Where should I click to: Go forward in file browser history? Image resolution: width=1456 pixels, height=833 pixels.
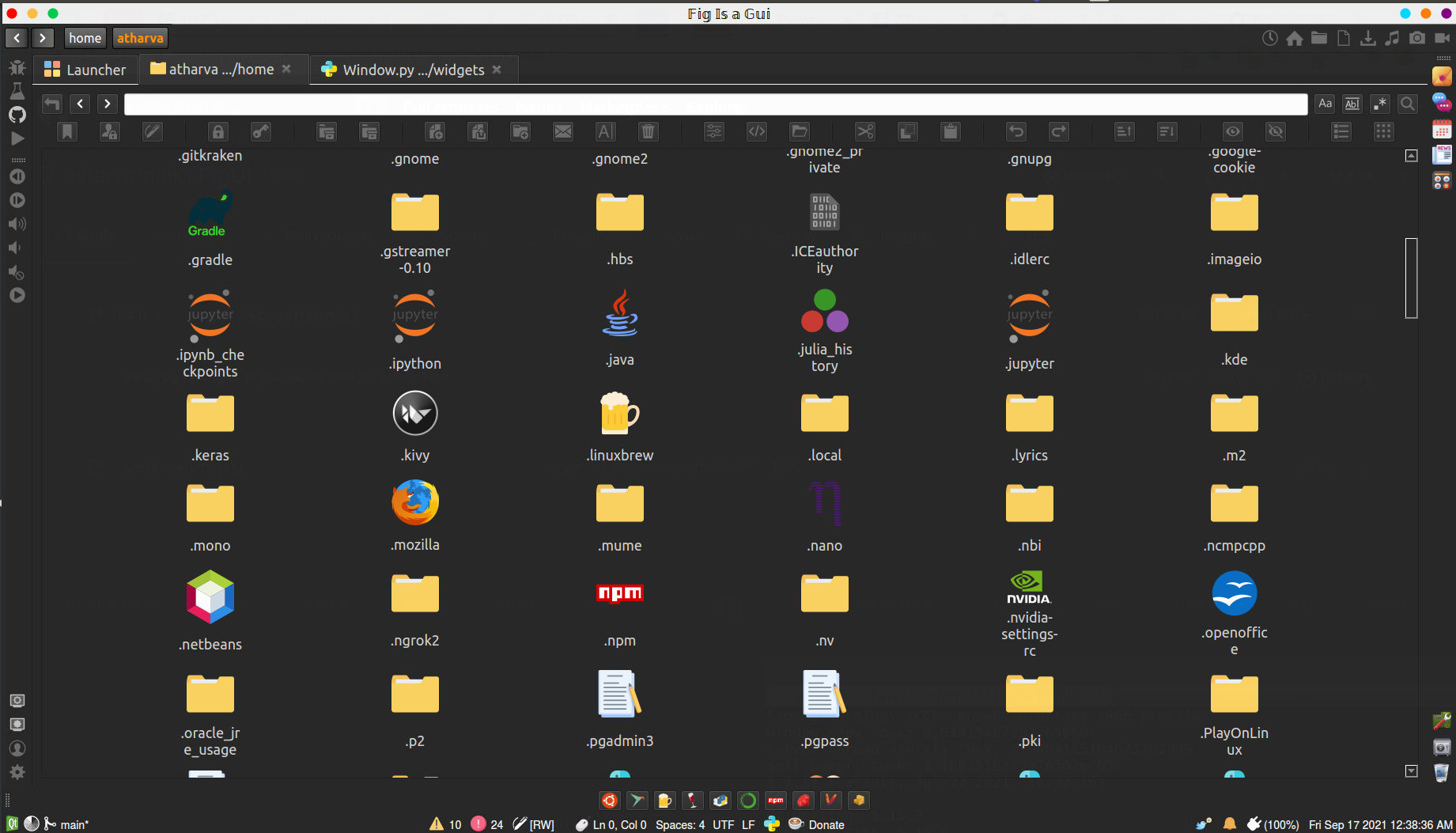108,104
